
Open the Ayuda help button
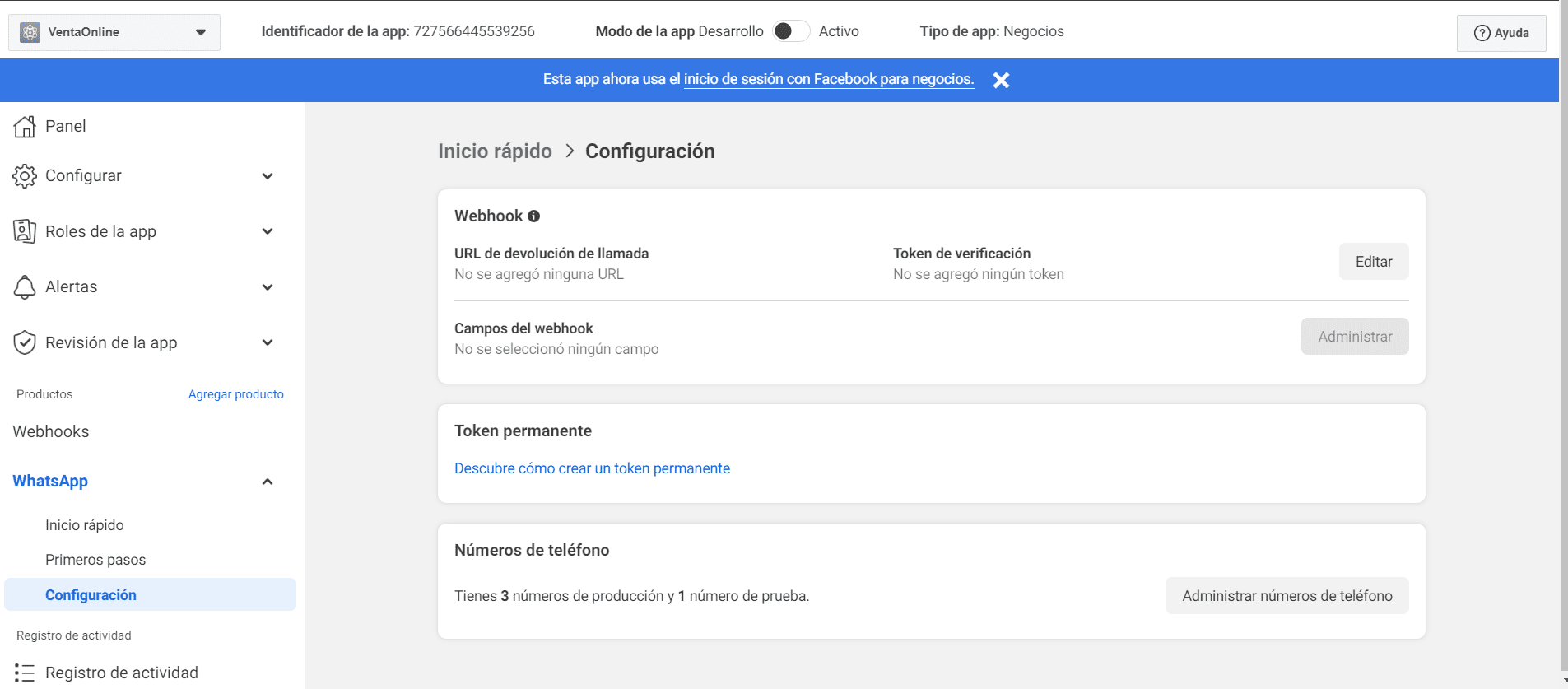coord(1501,33)
